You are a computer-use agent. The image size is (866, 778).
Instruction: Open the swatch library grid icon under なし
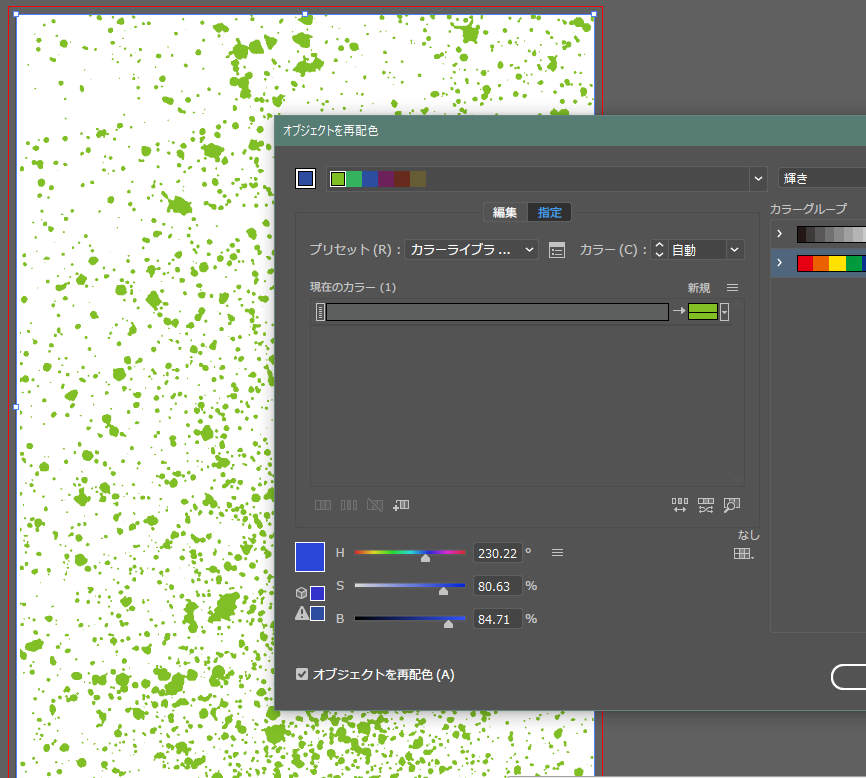[x=743, y=553]
